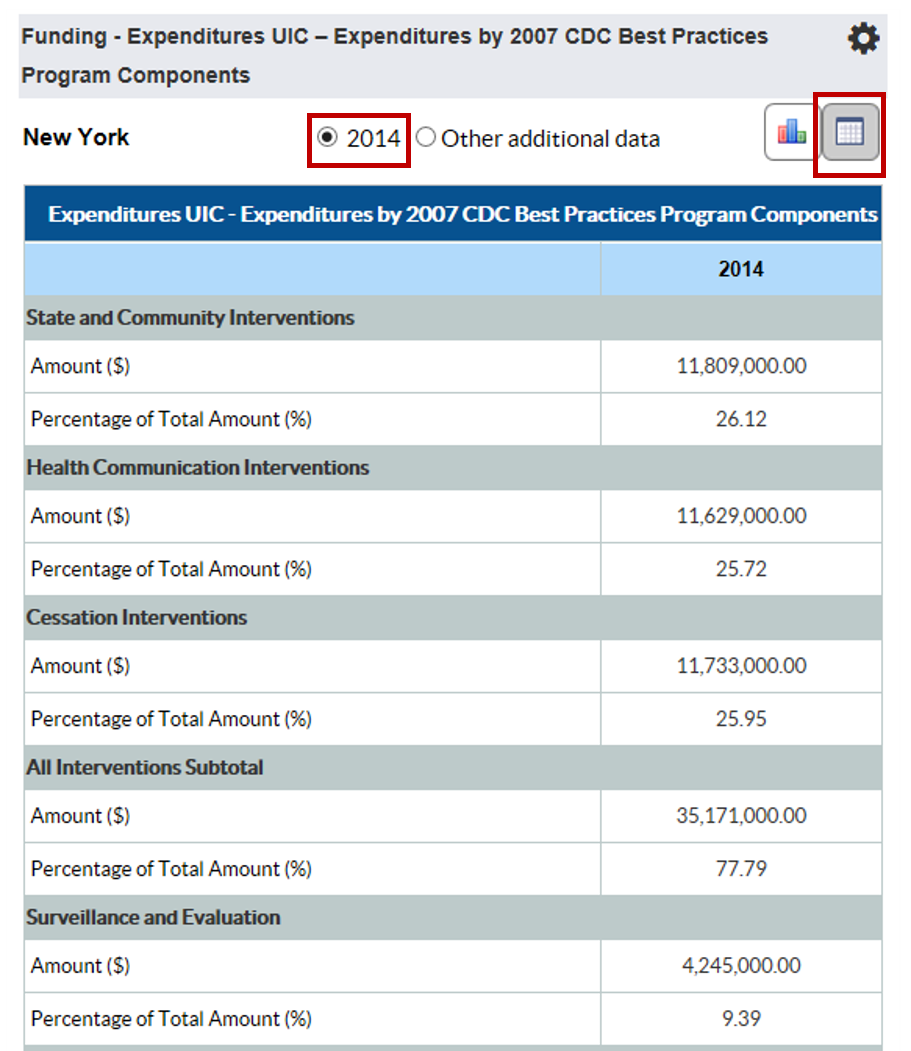Viewport: 911px width, 1051px height.
Task: Click the State and Community Interventions heading
Action: [x=190, y=318]
